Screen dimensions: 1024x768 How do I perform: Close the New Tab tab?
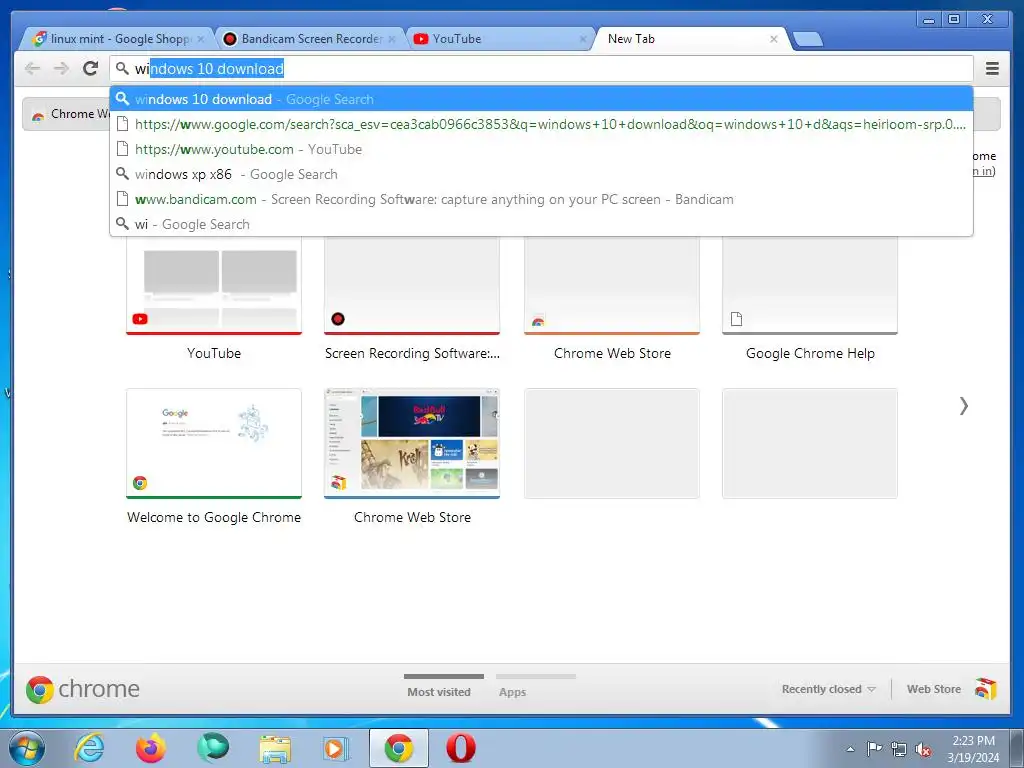click(773, 39)
